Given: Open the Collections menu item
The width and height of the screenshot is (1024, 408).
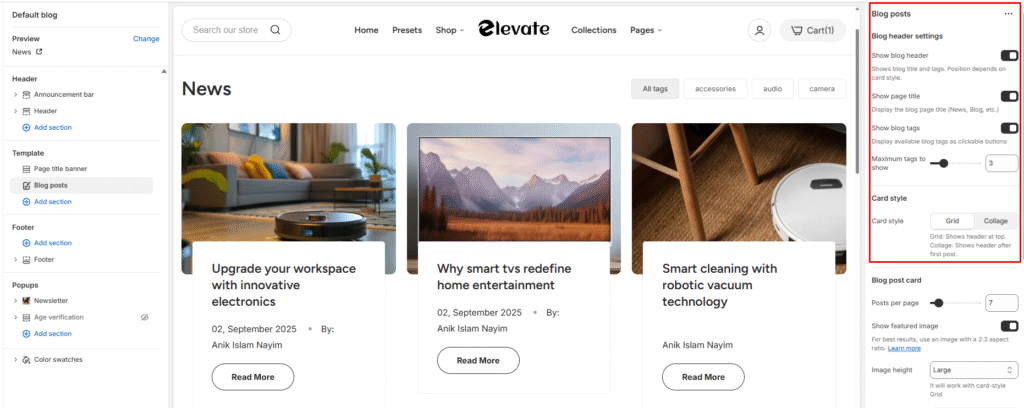Looking at the screenshot, I should (x=594, y=30).
